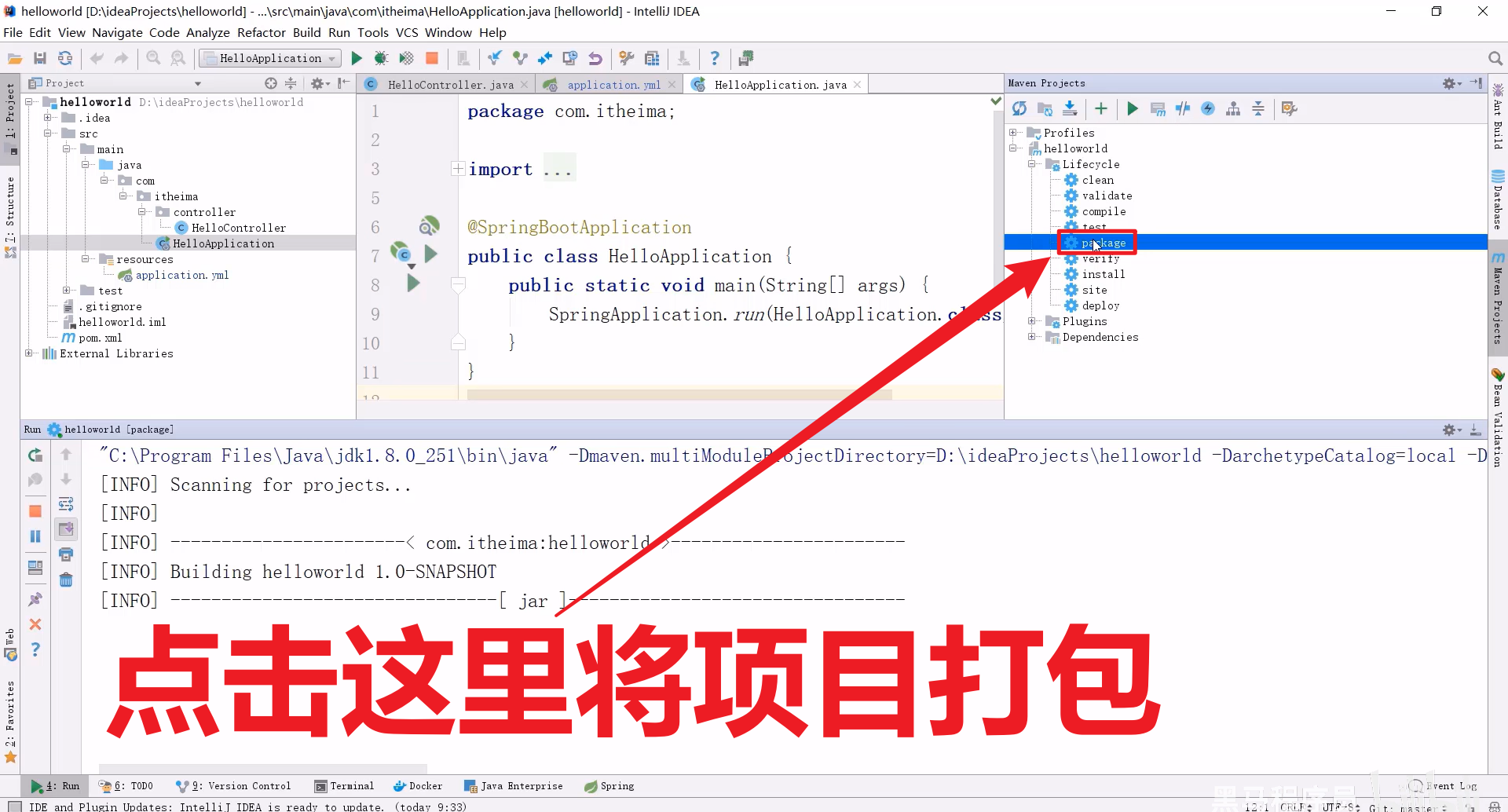Clear all output with trash icon
1508x812 pixels.
coord(66,580)
